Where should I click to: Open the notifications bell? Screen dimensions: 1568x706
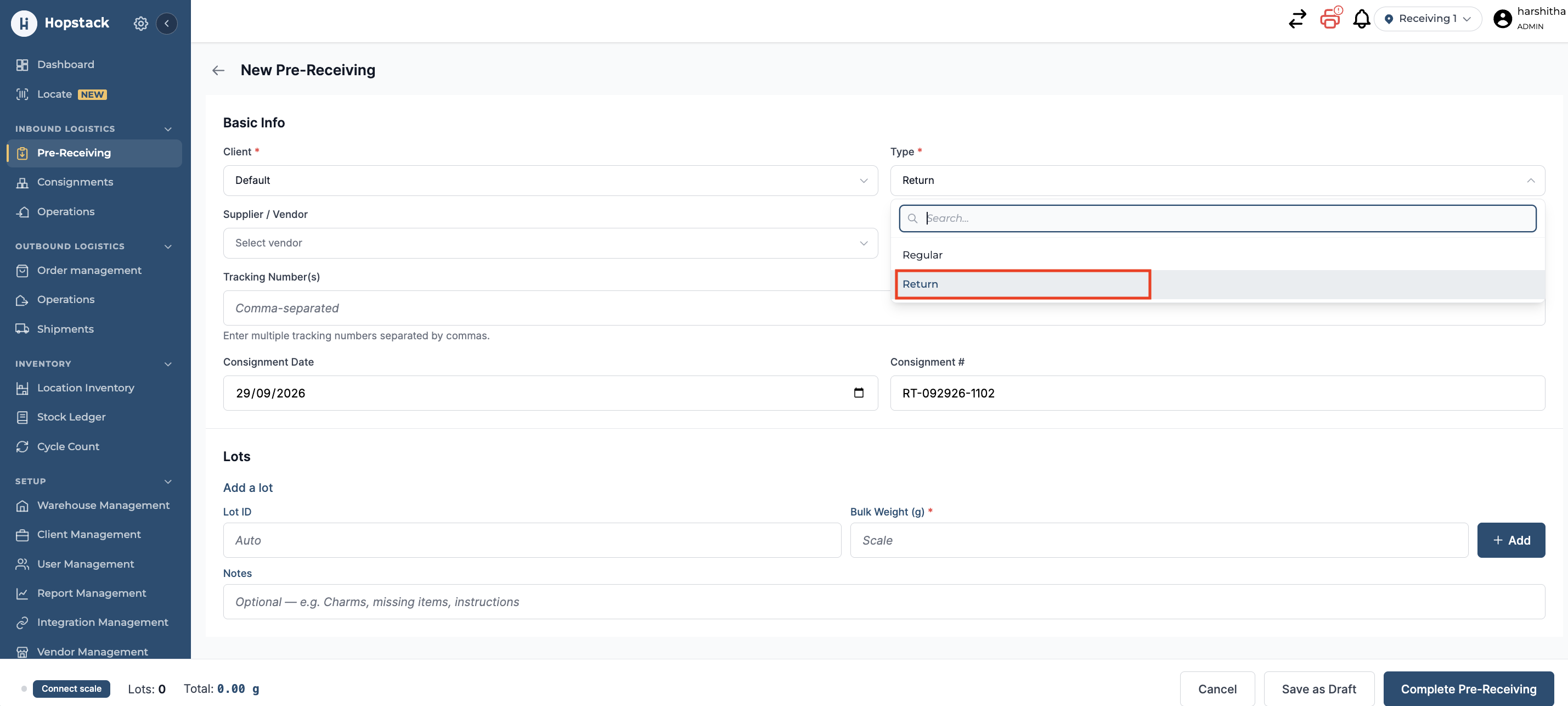pyautogui.click(x=1361, y=19)
